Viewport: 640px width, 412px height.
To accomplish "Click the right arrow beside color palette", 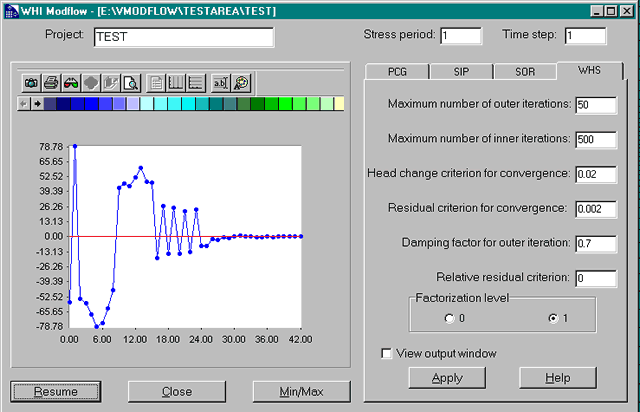I will 37,104.
